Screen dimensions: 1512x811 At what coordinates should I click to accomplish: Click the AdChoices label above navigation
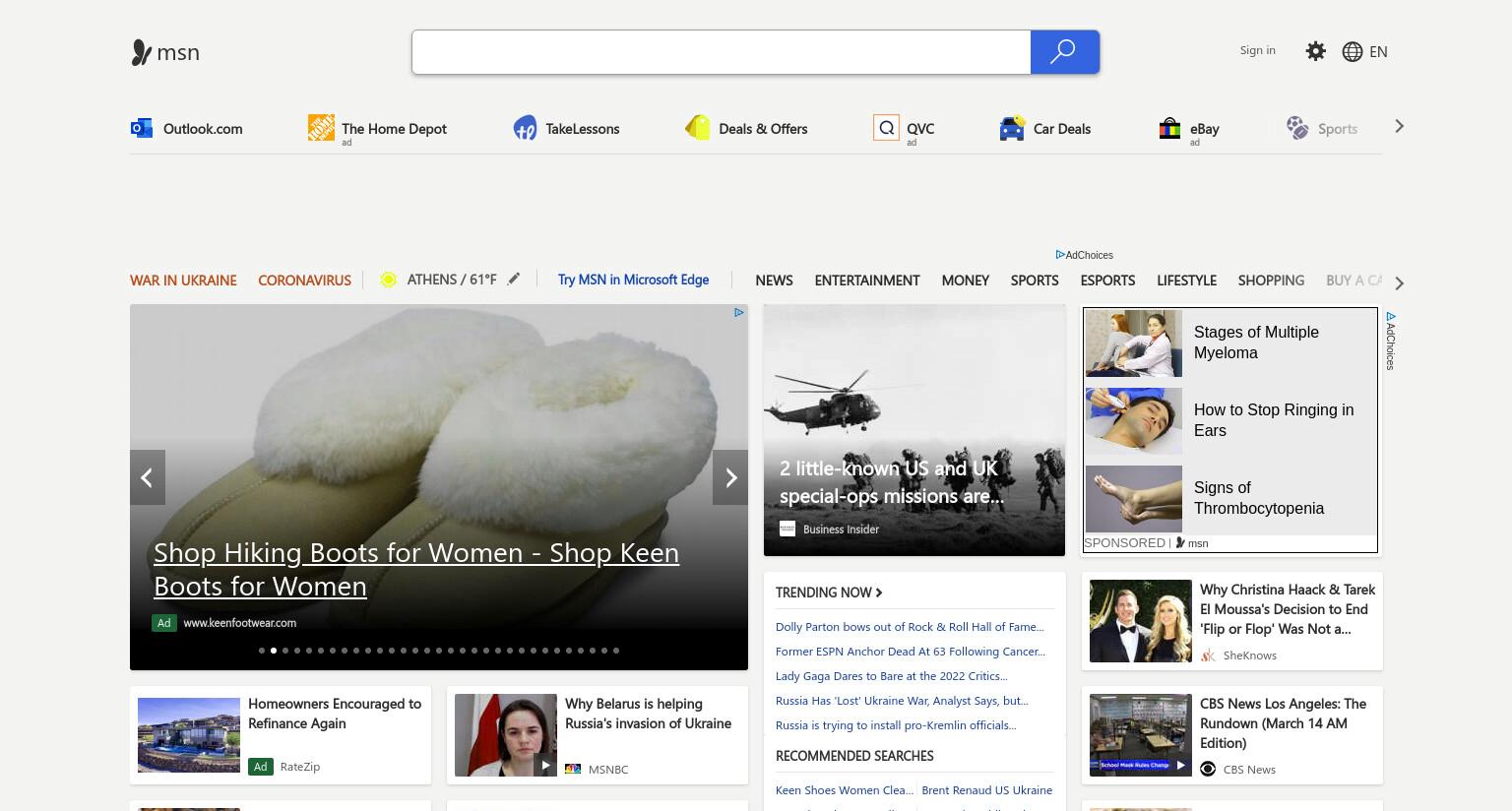pyautogui.click(x=1084, y=255)
